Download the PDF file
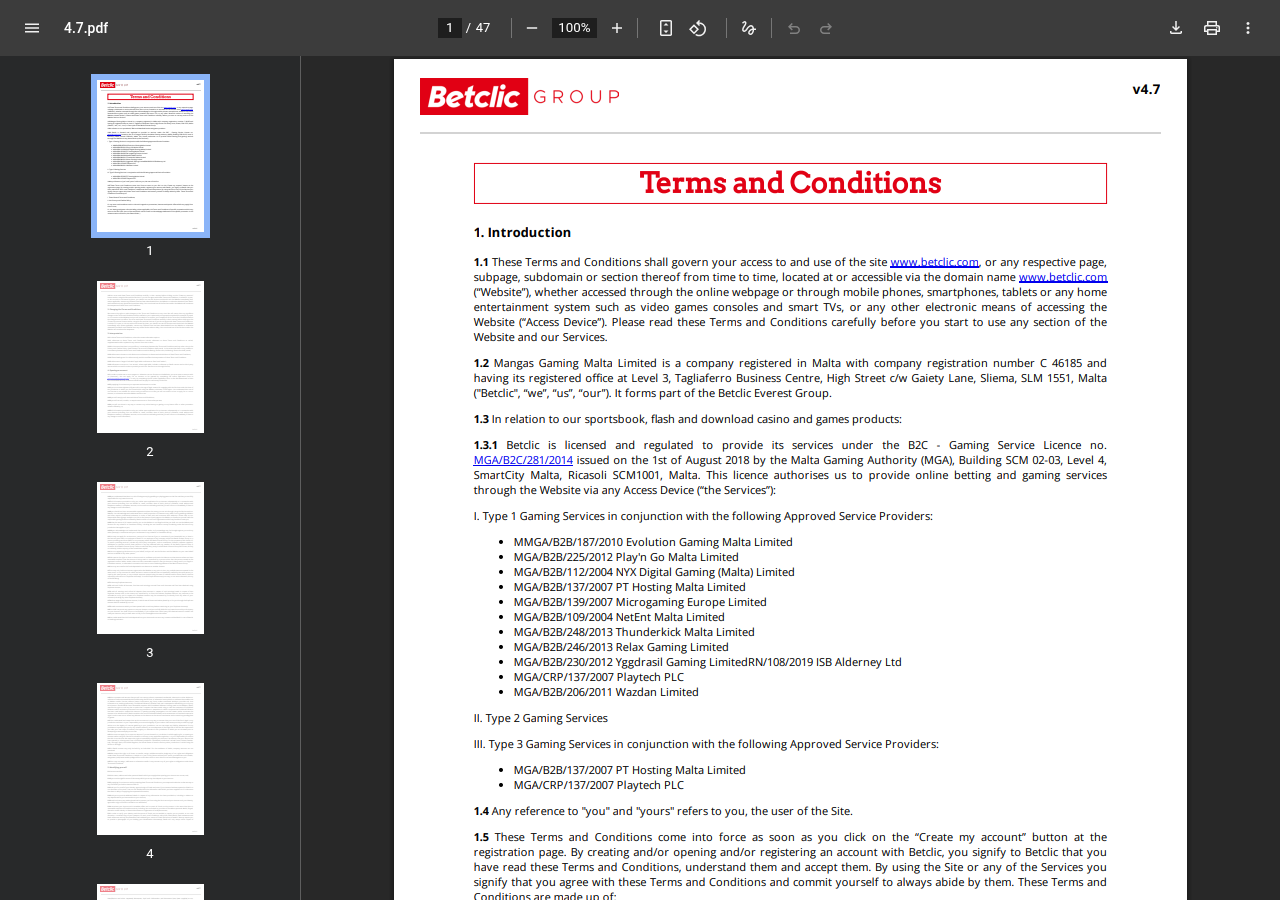The width and height of the screenshot is (1280, 900). 1176,28
